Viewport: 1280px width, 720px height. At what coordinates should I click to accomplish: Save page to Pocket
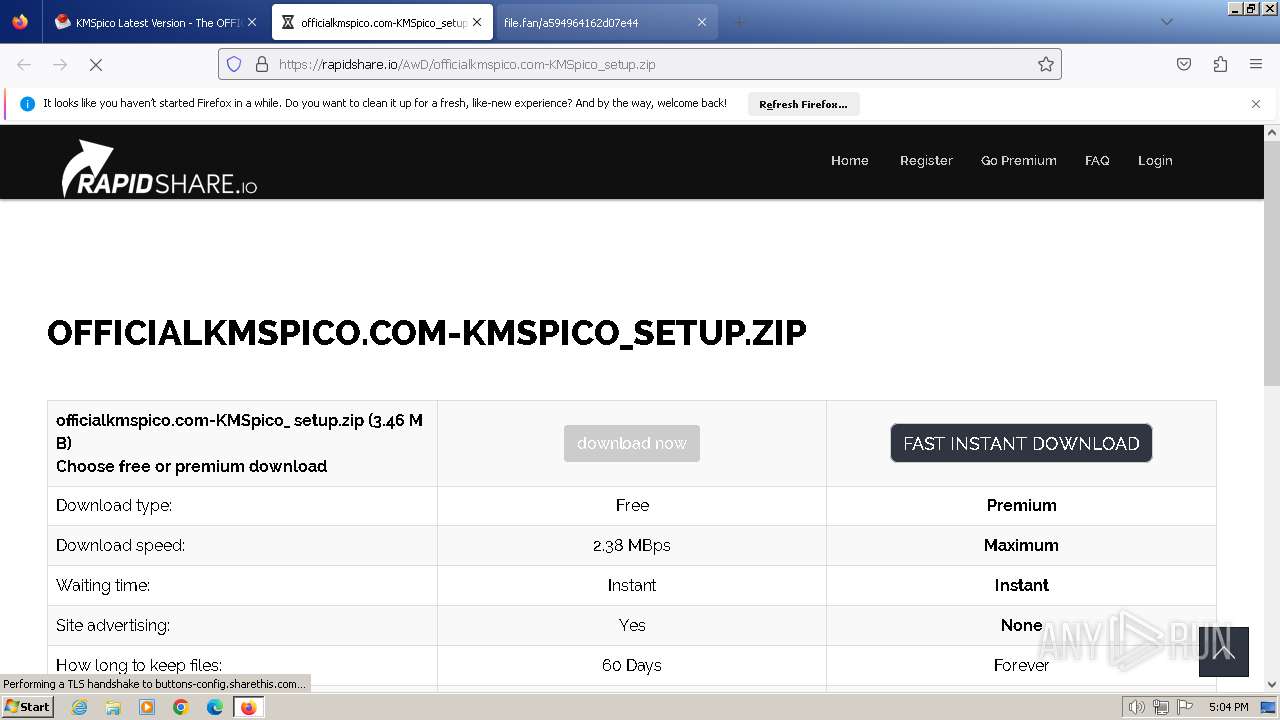point(1184,64)
